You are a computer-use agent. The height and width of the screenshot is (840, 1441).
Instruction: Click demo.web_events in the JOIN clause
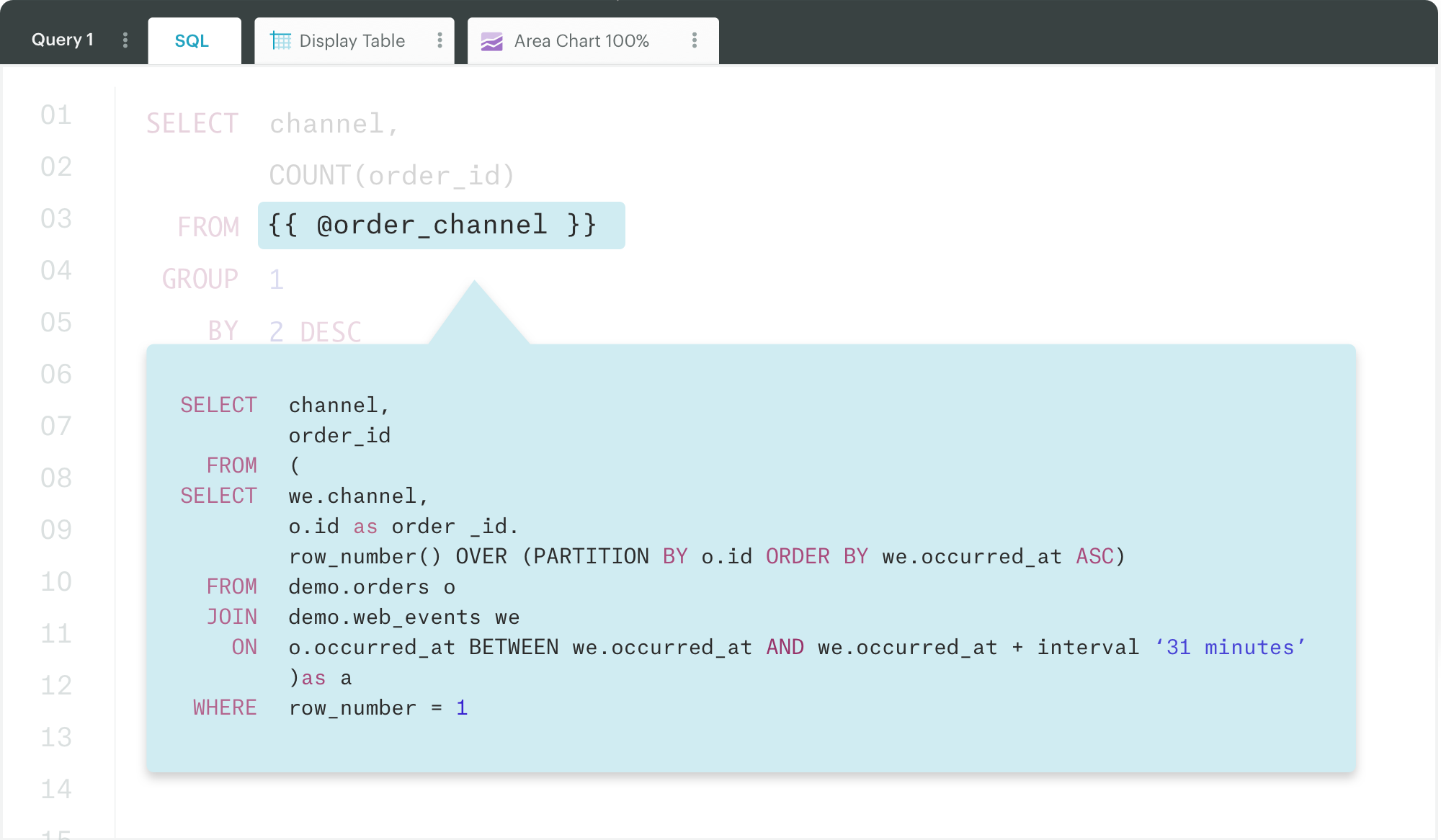pos(385,617)
